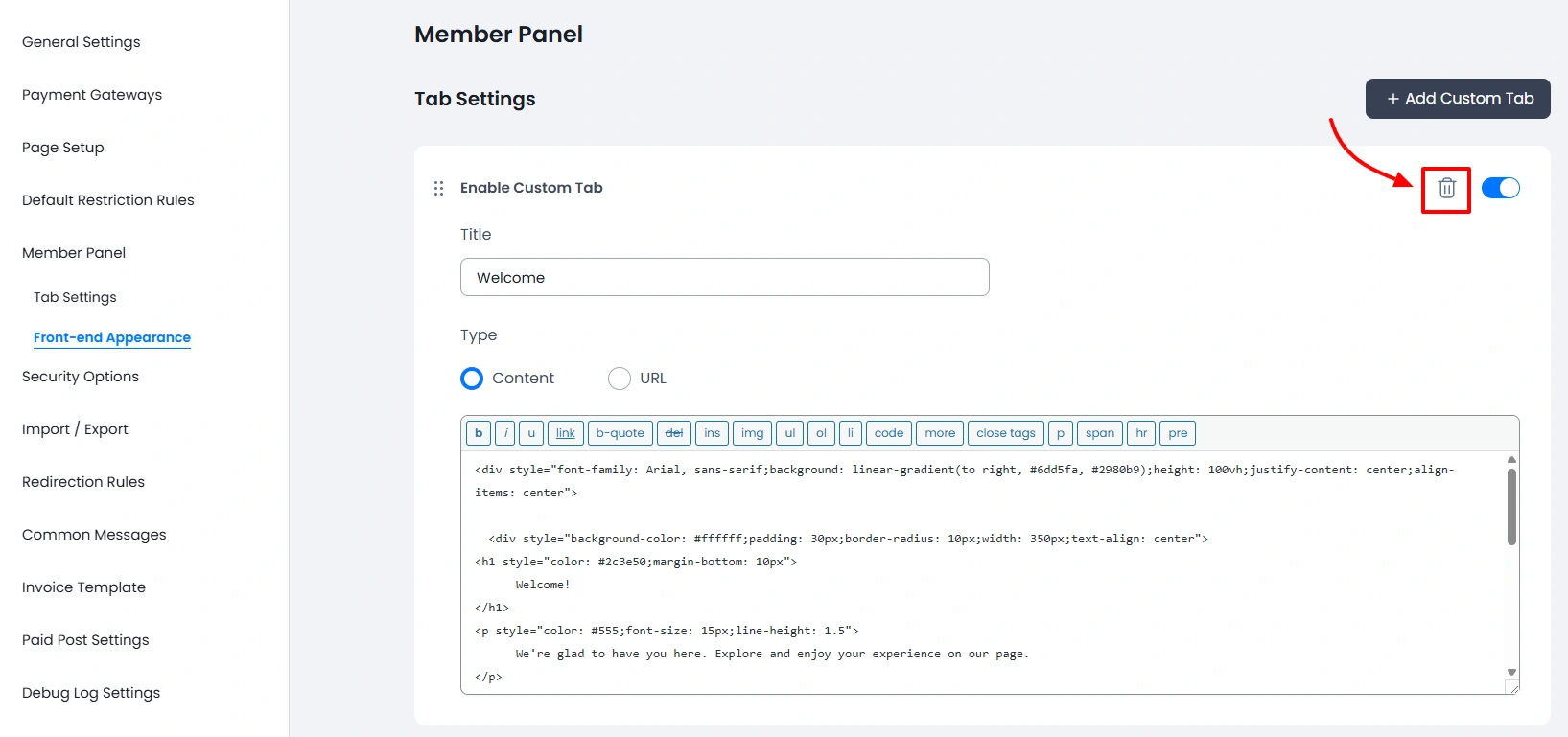Click the span editor button
This screenshot has width=1568, height=737.
point(1100,433)
